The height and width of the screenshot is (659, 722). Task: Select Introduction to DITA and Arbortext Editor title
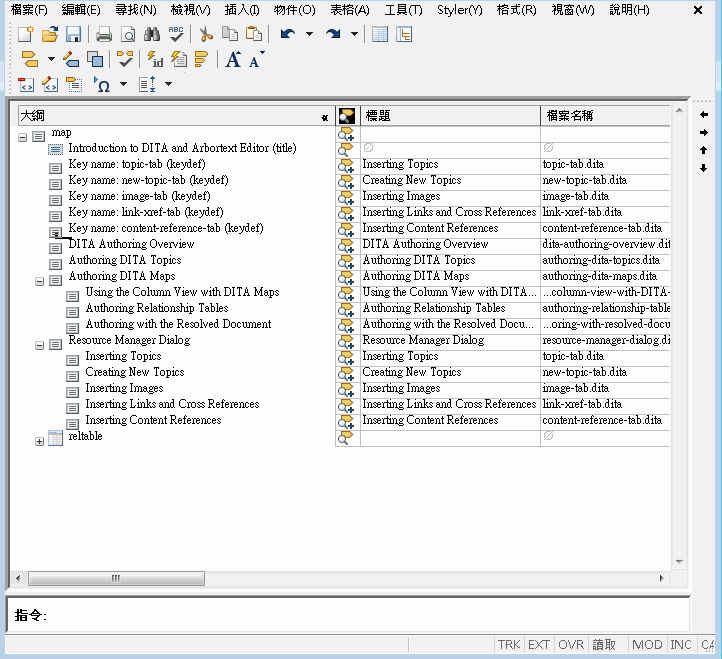coord(182,148)
